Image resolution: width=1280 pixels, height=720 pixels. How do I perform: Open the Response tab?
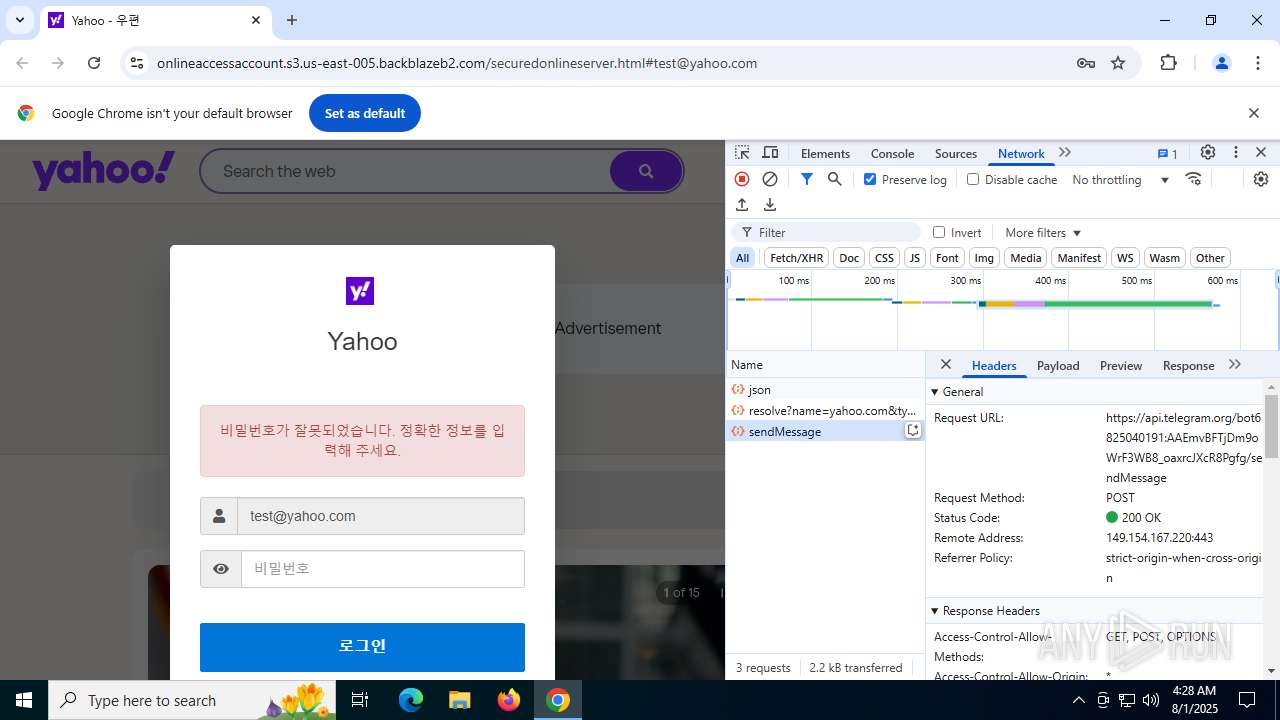coord(1188,365)
